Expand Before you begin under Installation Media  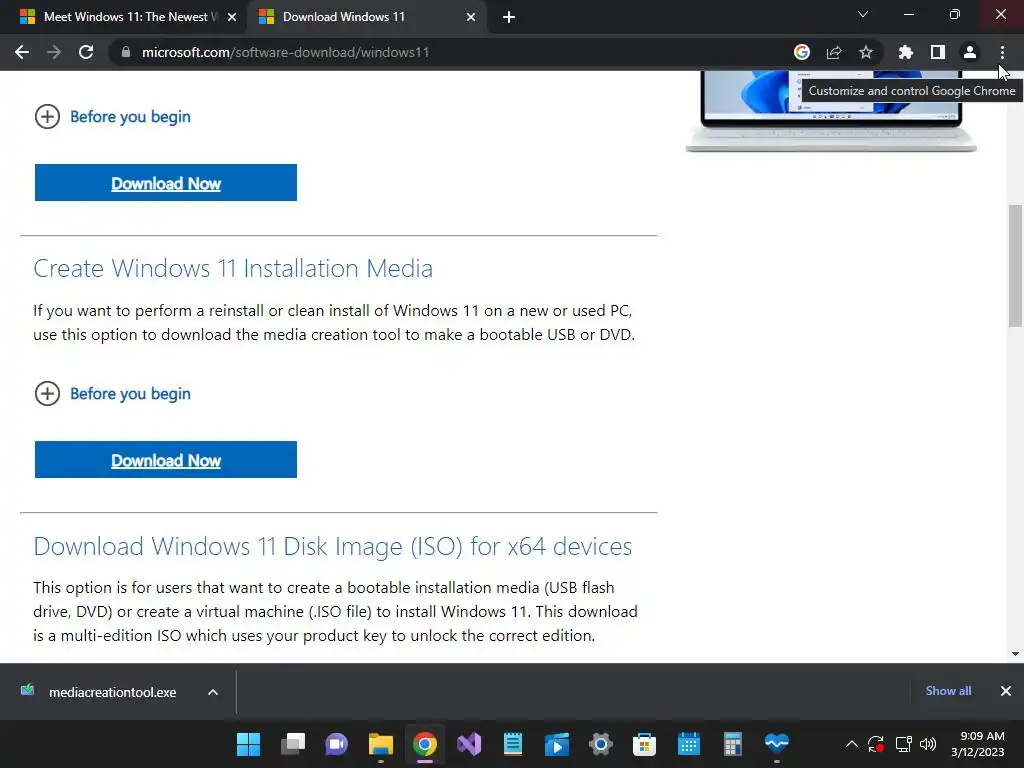click(x=113, y=394)
